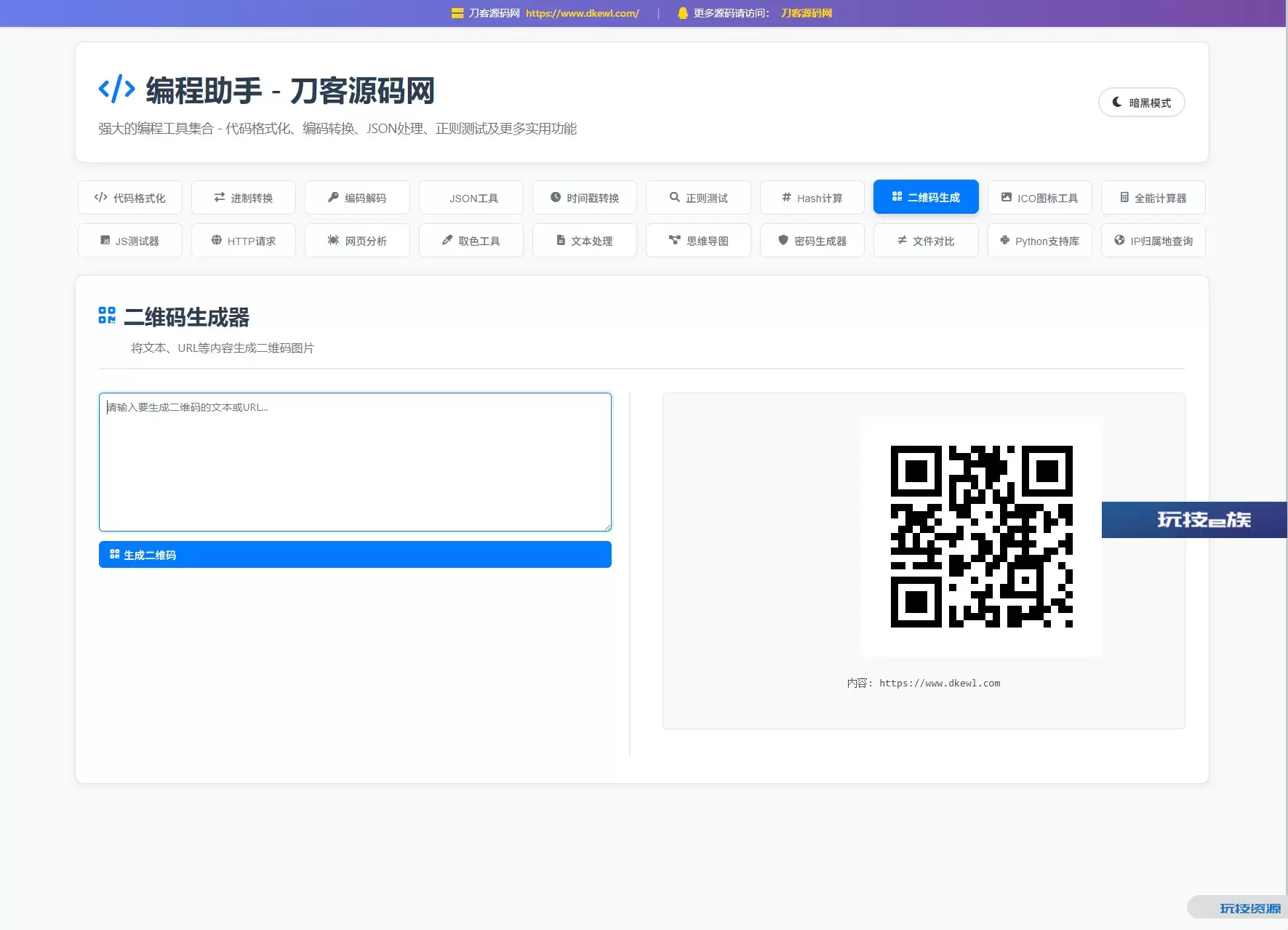The width and height of the screenshot is (1288, 930).
Task: Select the Python支持库 tab
Action: [1039, 241]
